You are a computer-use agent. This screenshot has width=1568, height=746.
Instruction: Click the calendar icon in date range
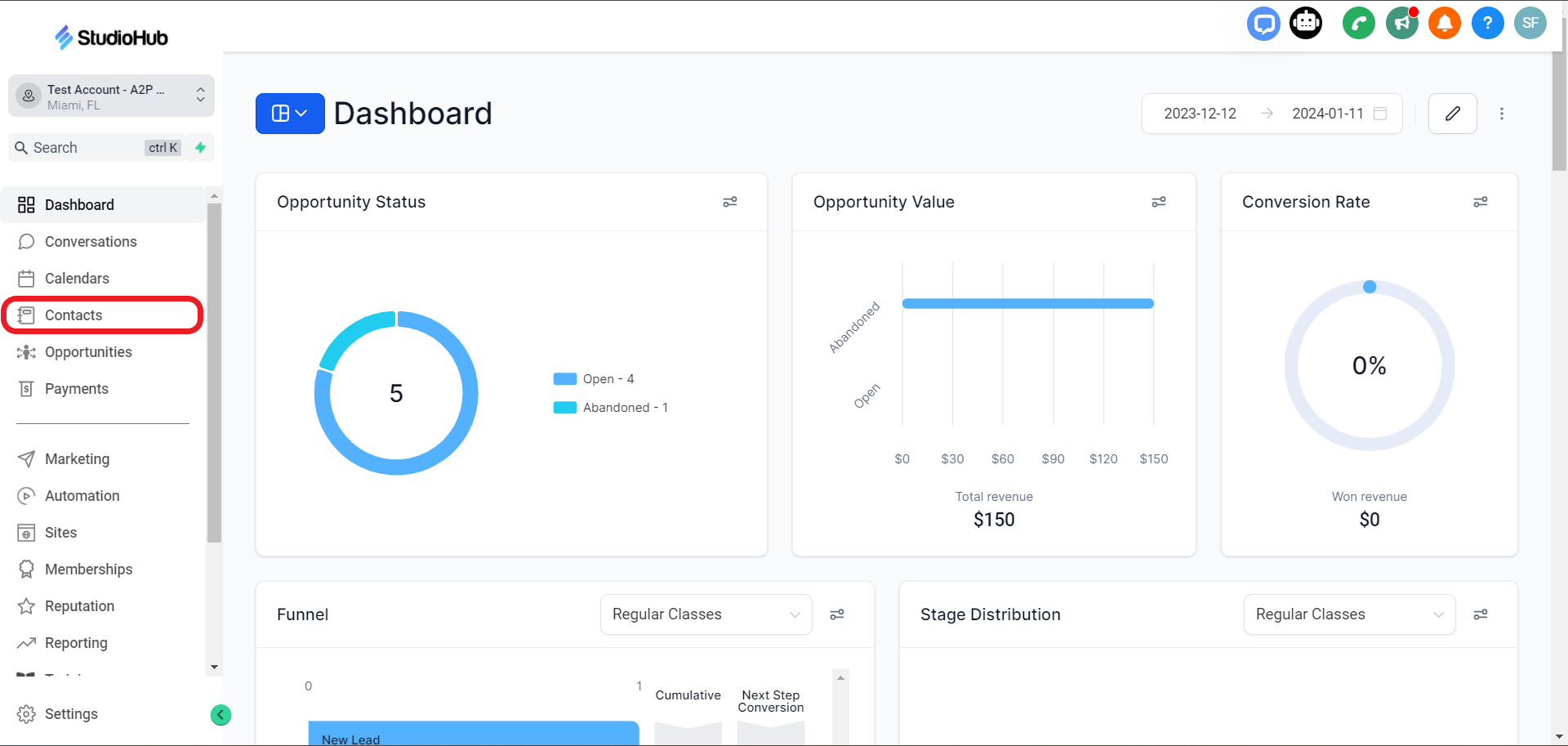click(1380, 114)
